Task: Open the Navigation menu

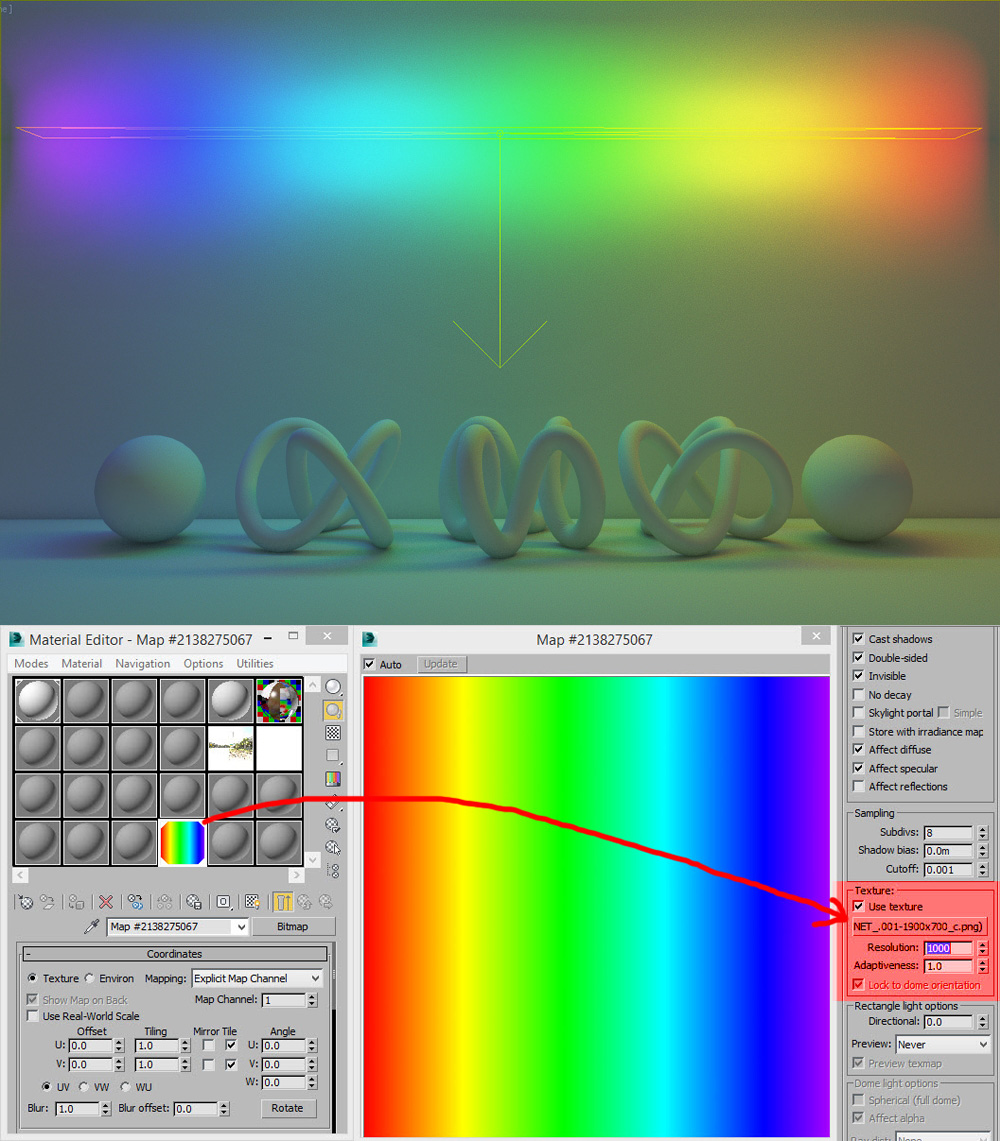Action: [x=143, y=664]
